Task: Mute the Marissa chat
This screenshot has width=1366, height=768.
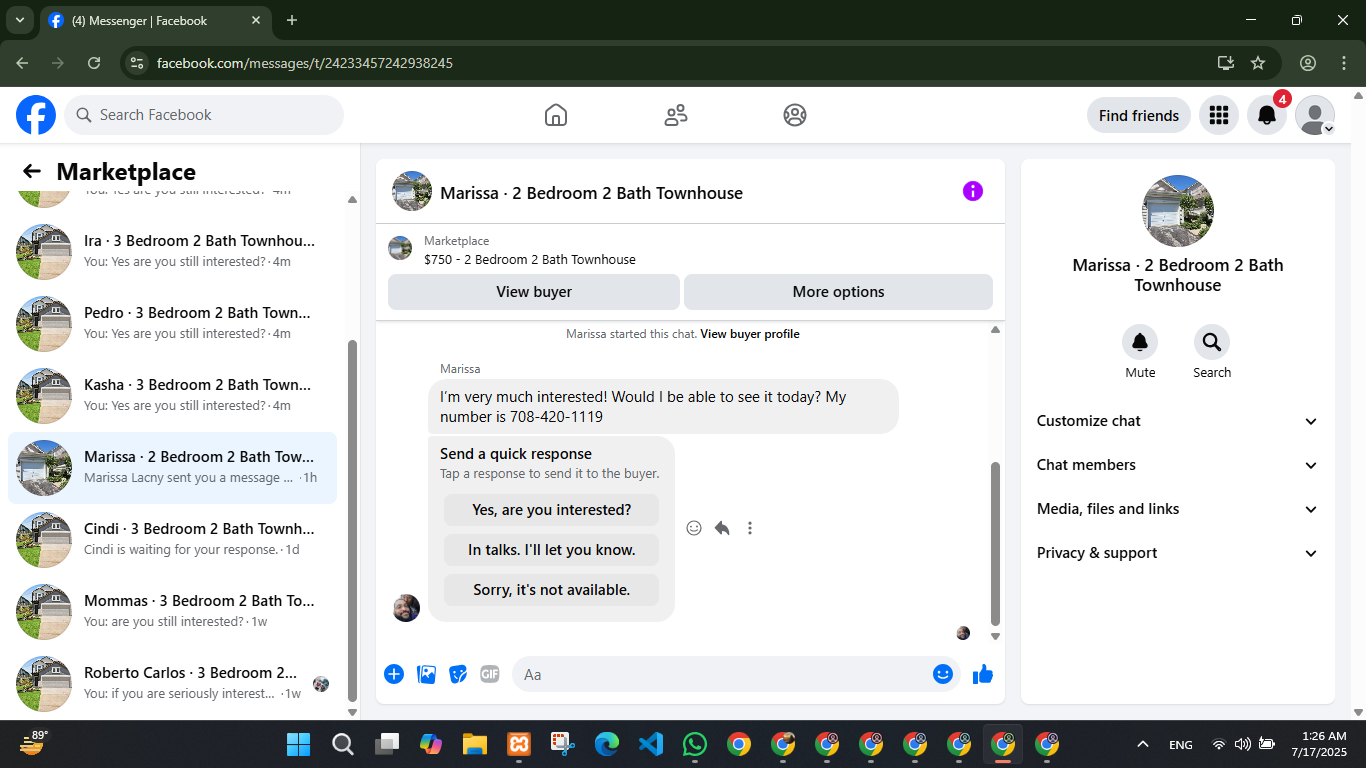Action: pyautogui.click(x=1140, y=343)
